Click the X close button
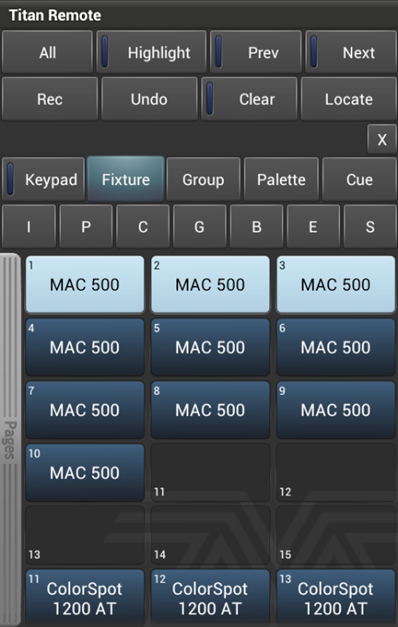Viewport: 398px width, 627px height. point(382,139)
